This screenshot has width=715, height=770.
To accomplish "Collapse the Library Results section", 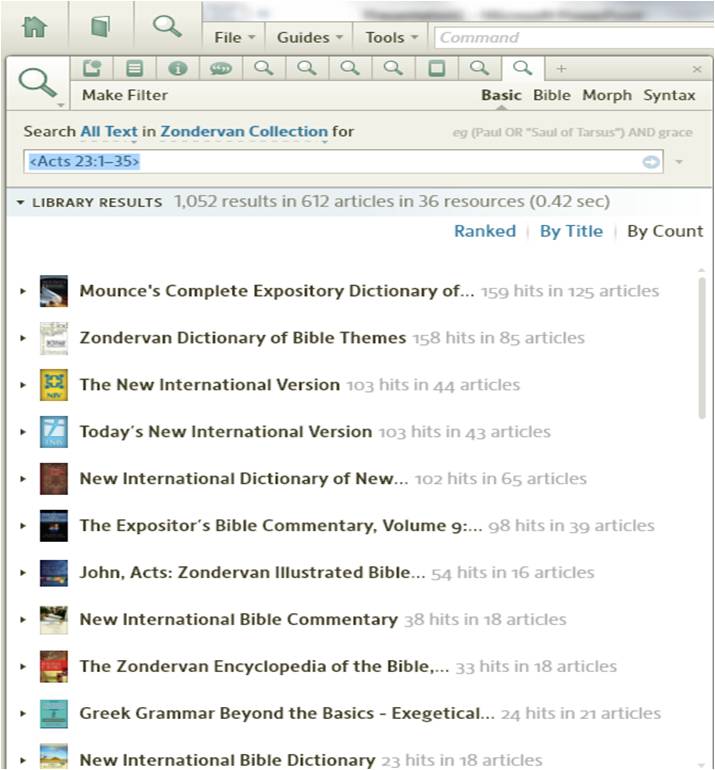I will coord(20,202).
